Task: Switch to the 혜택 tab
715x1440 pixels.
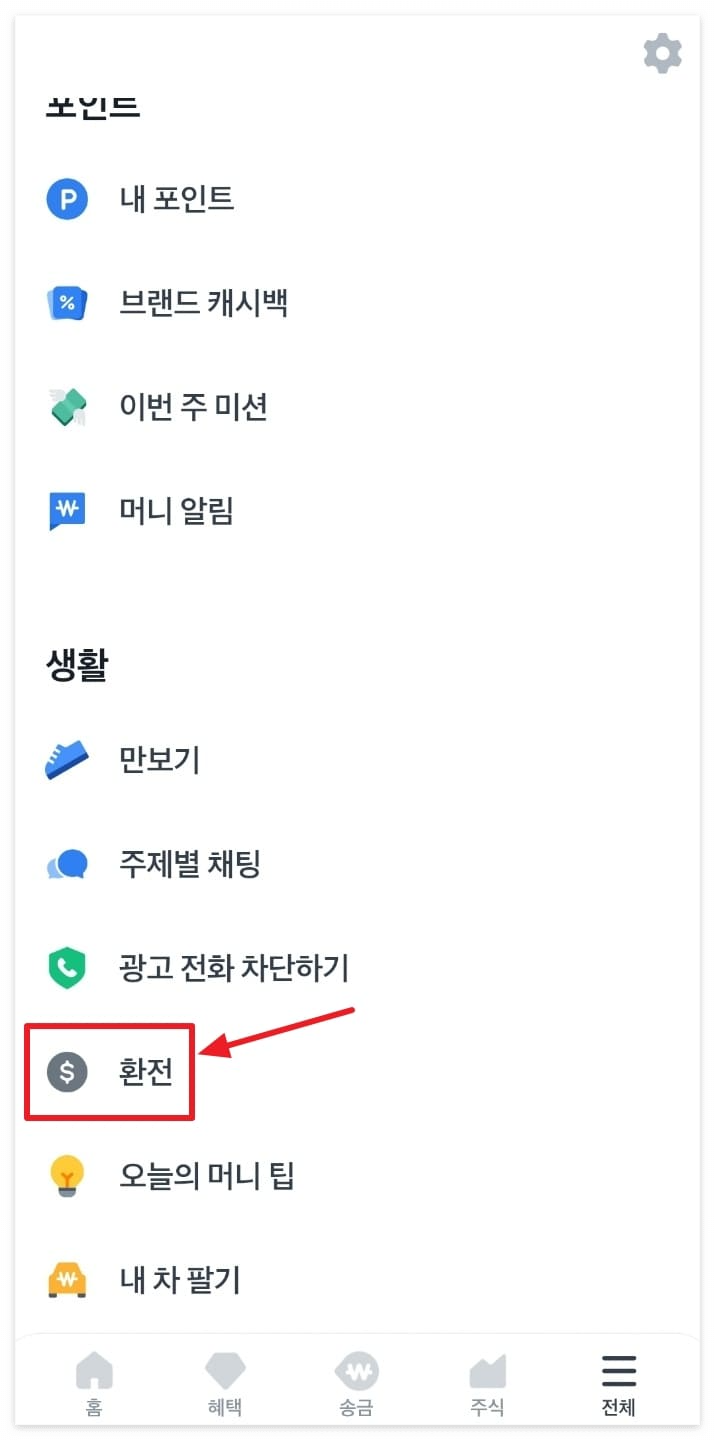Action: point(225,1380)
